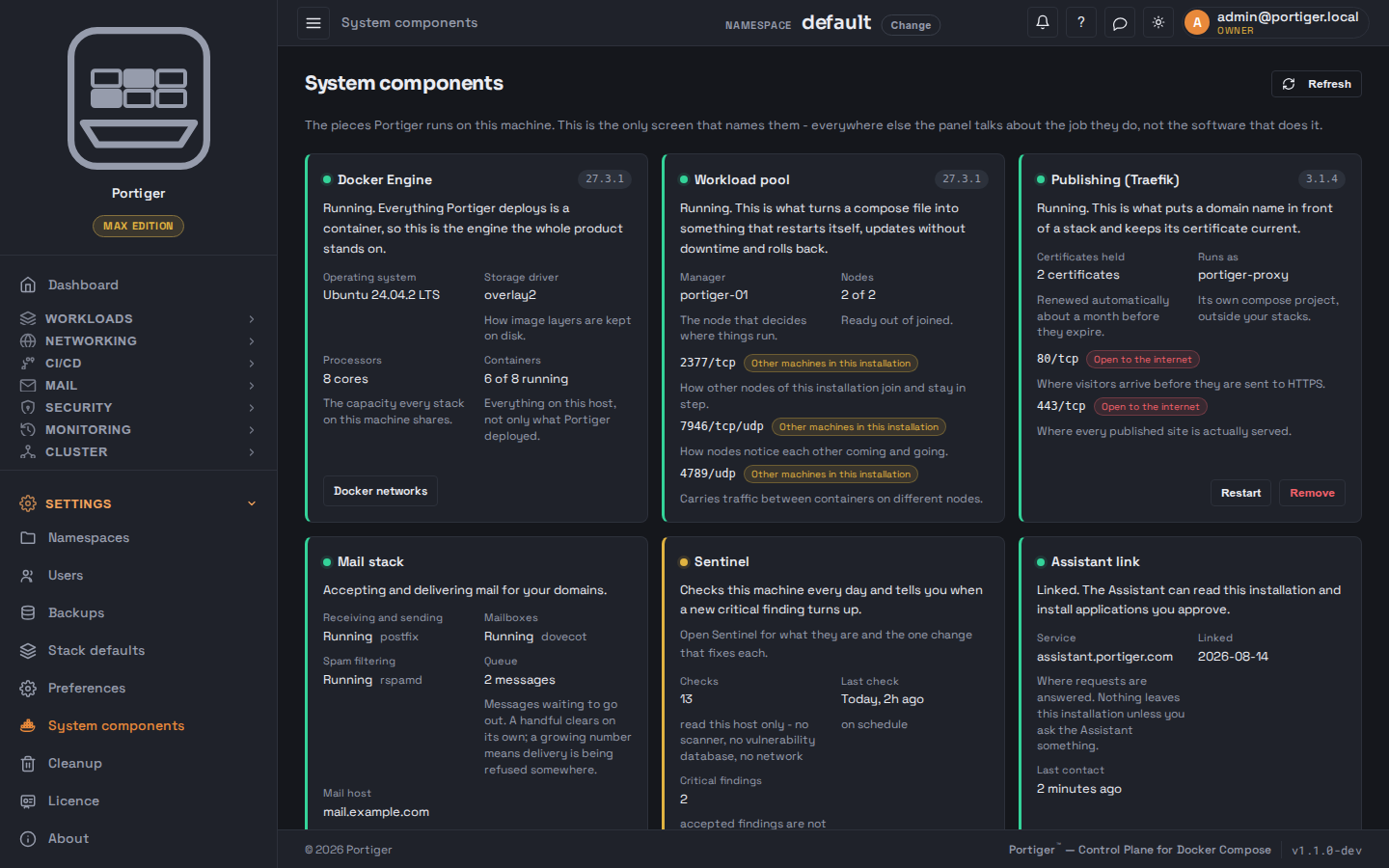Expand the CI/CD section chevron
Viewport: 1389px width, 868px height.
(x=252, y=363)
